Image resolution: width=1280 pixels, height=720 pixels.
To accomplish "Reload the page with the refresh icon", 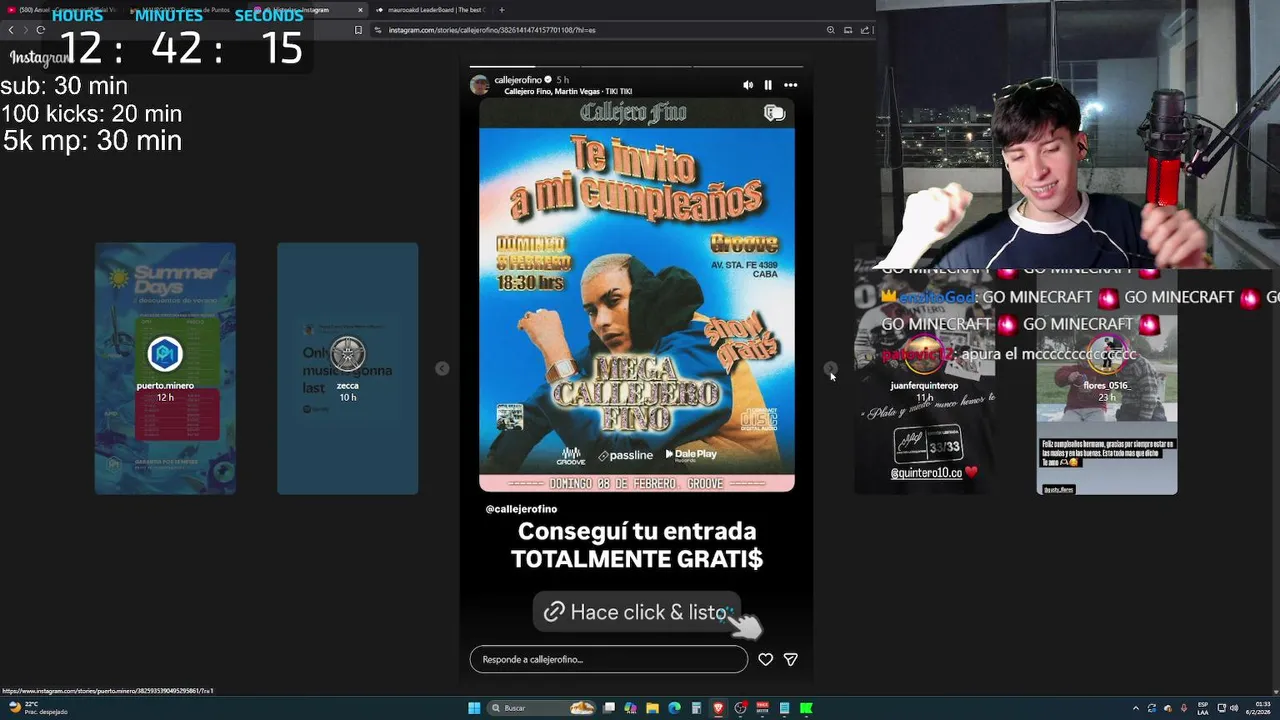I will point(40,30).
